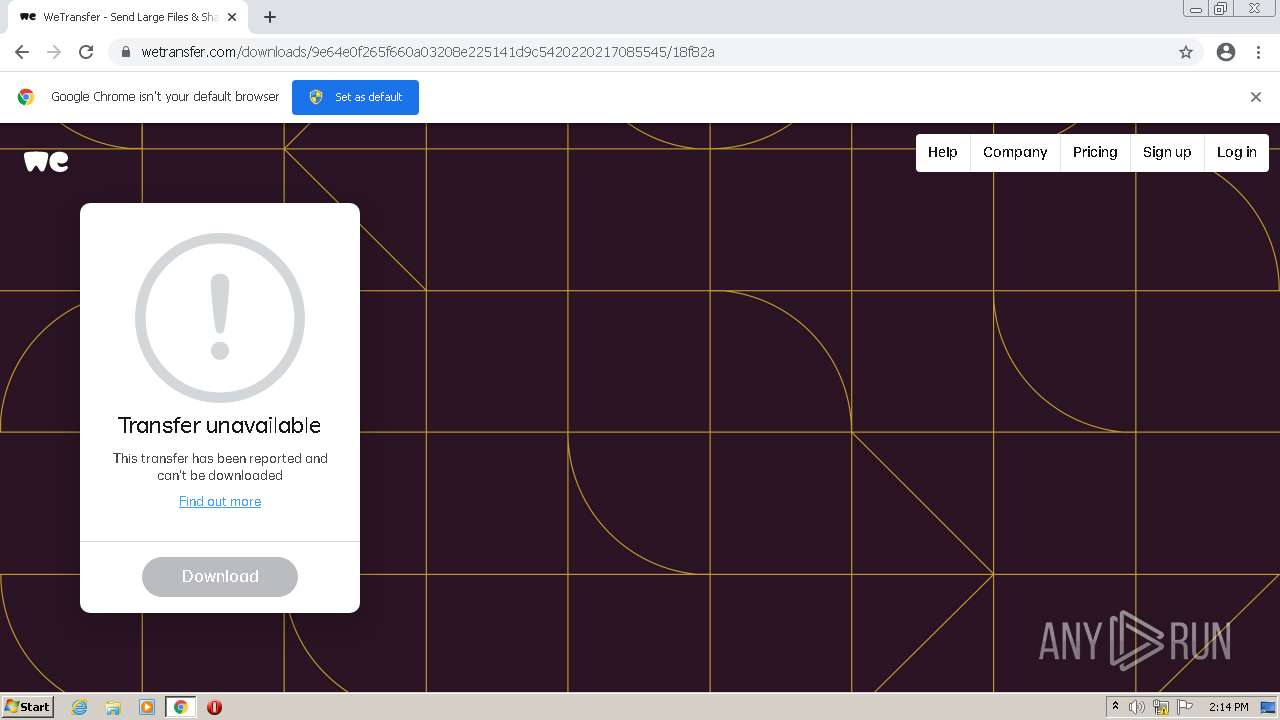Open the Windows Start menu

click(x=28, y=707)
